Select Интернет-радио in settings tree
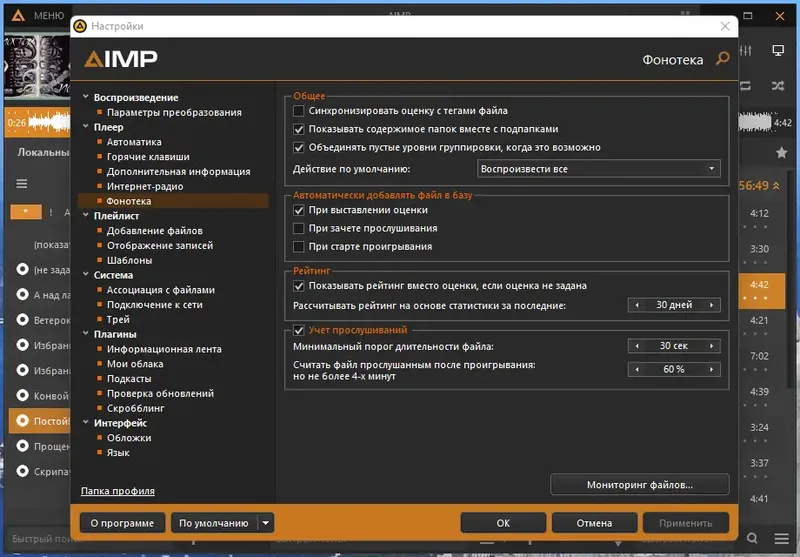 (145, 186)
